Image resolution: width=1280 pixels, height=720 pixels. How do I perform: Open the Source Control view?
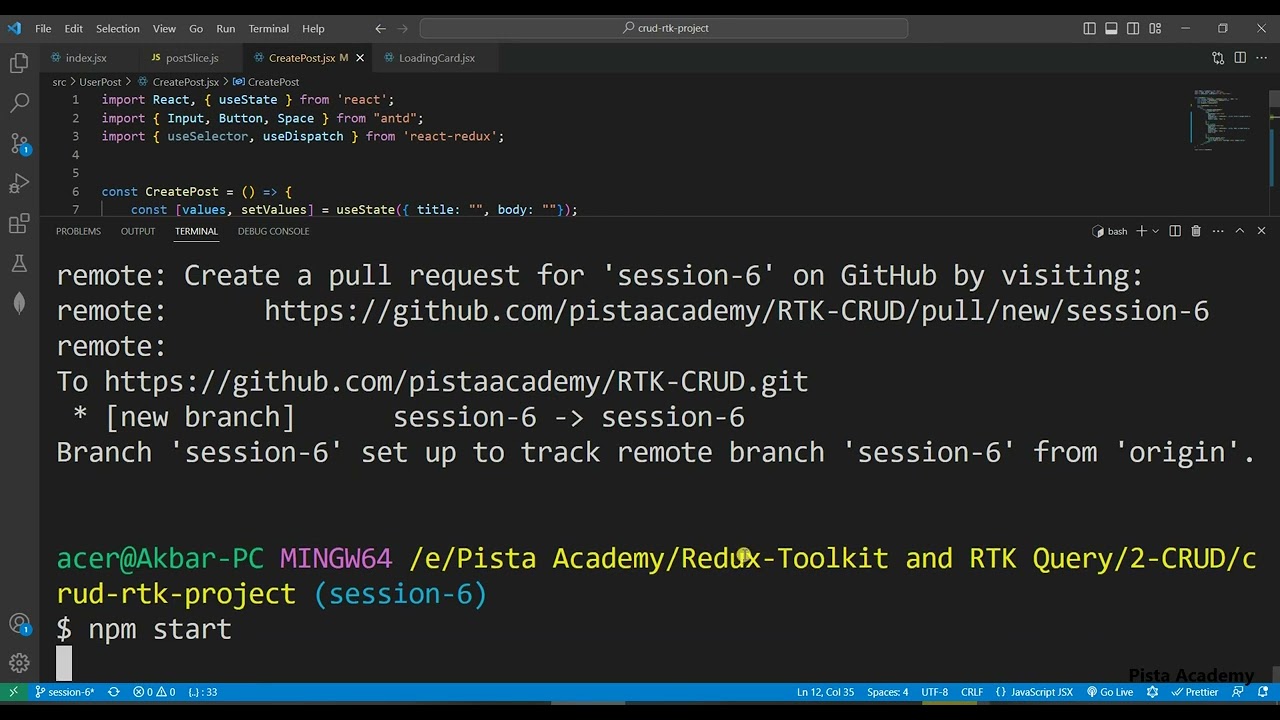click(x=19, y=143)
